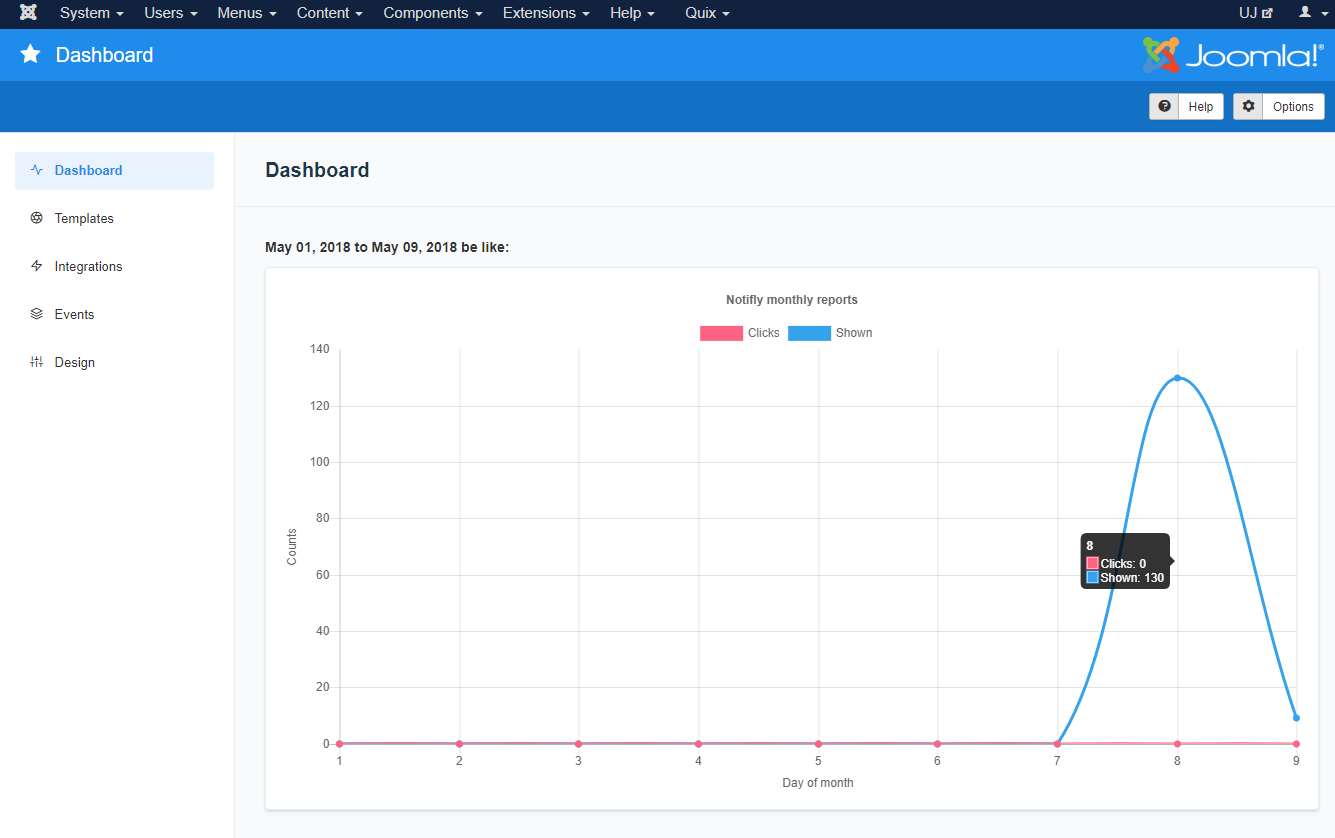Click the Clicks data point at day 6
Viewport: 1335px width, 838px height.
click(x=937, y=744)
